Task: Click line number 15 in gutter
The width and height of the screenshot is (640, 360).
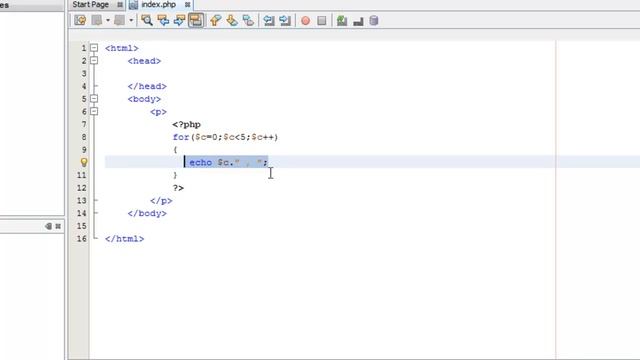Action: click(82, 226)
